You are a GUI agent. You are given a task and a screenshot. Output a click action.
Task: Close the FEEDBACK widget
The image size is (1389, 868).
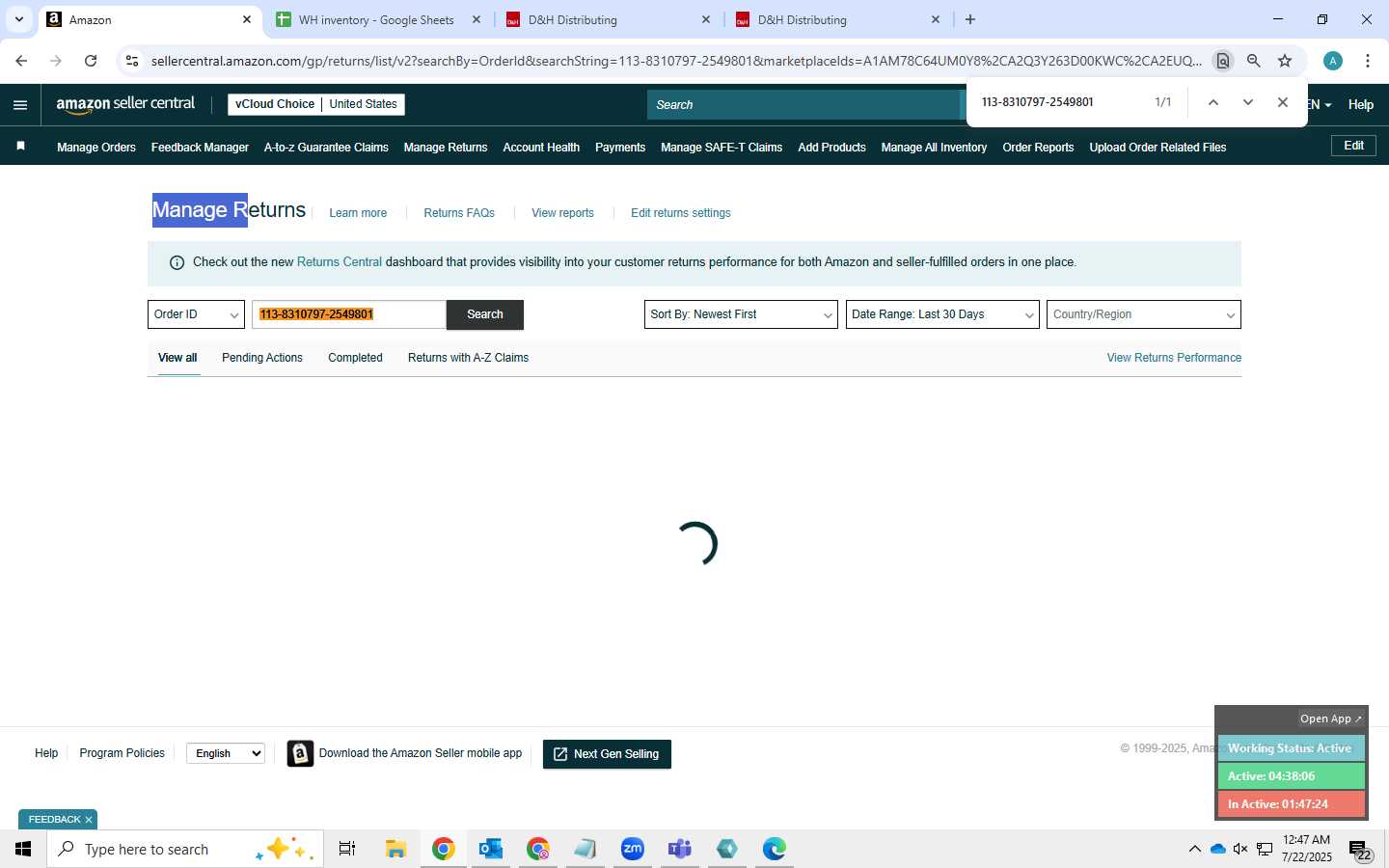click(89, 820)
